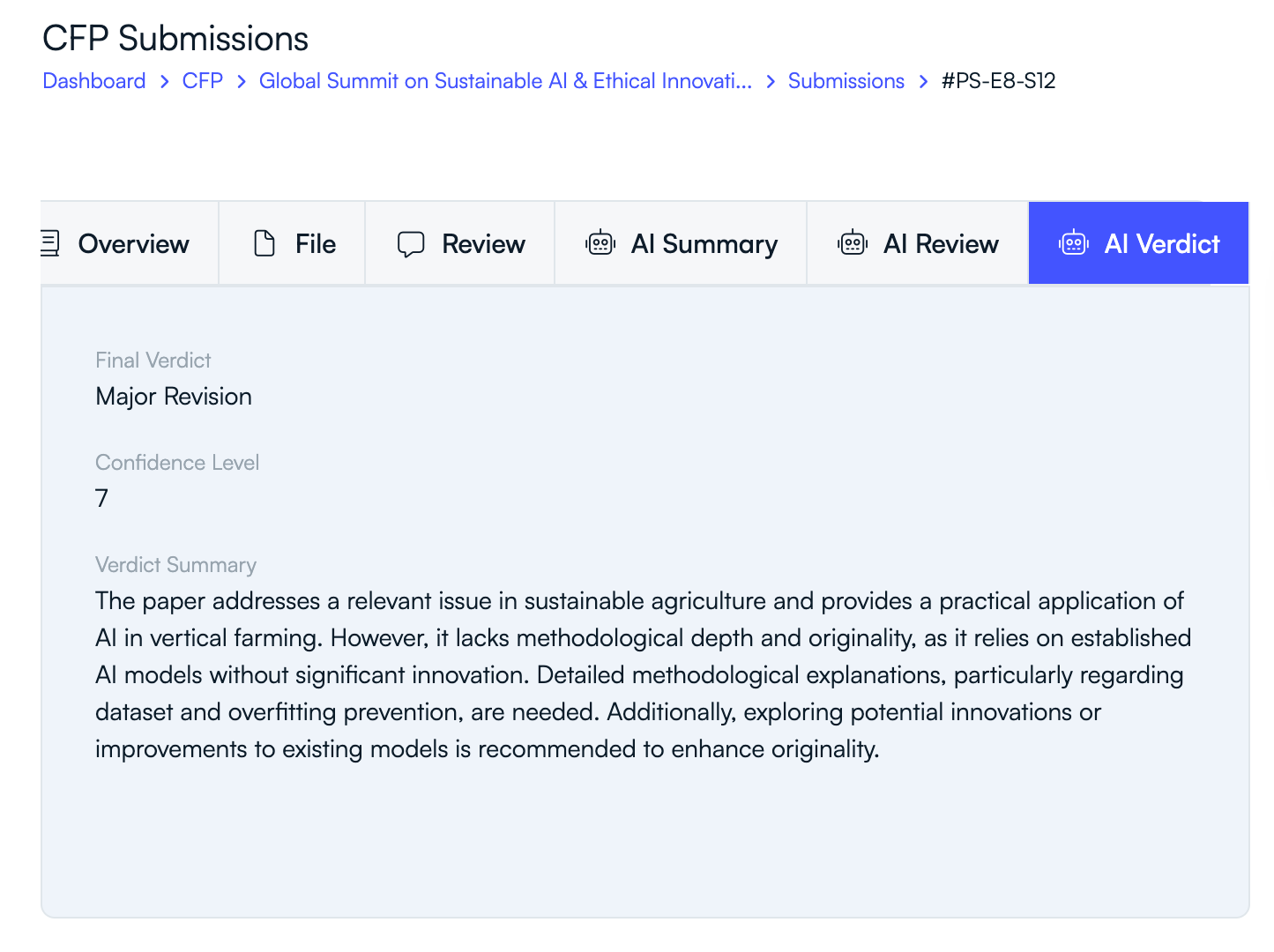Go to the Submissions breadcrumb link
1274x952 pixels.
click(x=846, y=80)
